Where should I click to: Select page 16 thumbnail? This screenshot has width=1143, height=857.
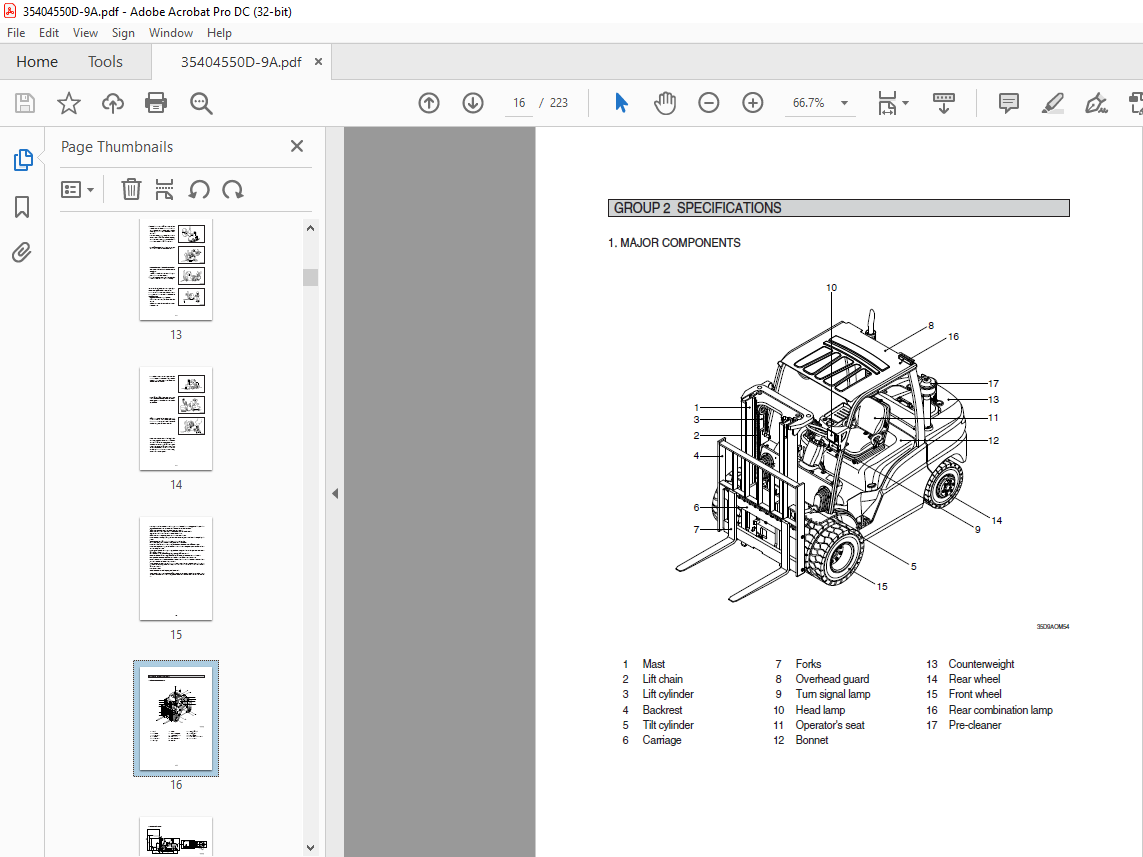[x=176, y=719]
